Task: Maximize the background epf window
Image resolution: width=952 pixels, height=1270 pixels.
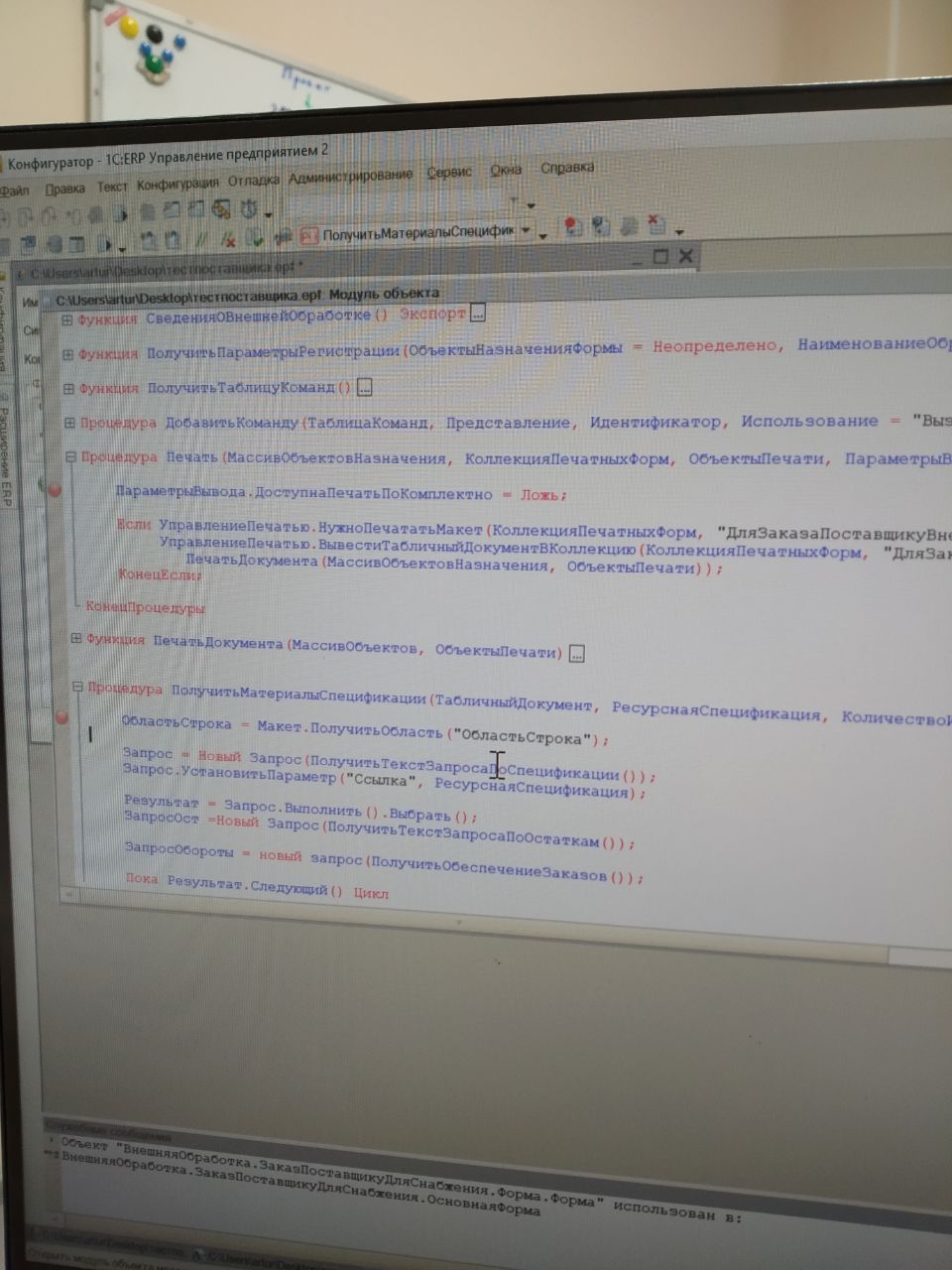Action: [660, 257]
